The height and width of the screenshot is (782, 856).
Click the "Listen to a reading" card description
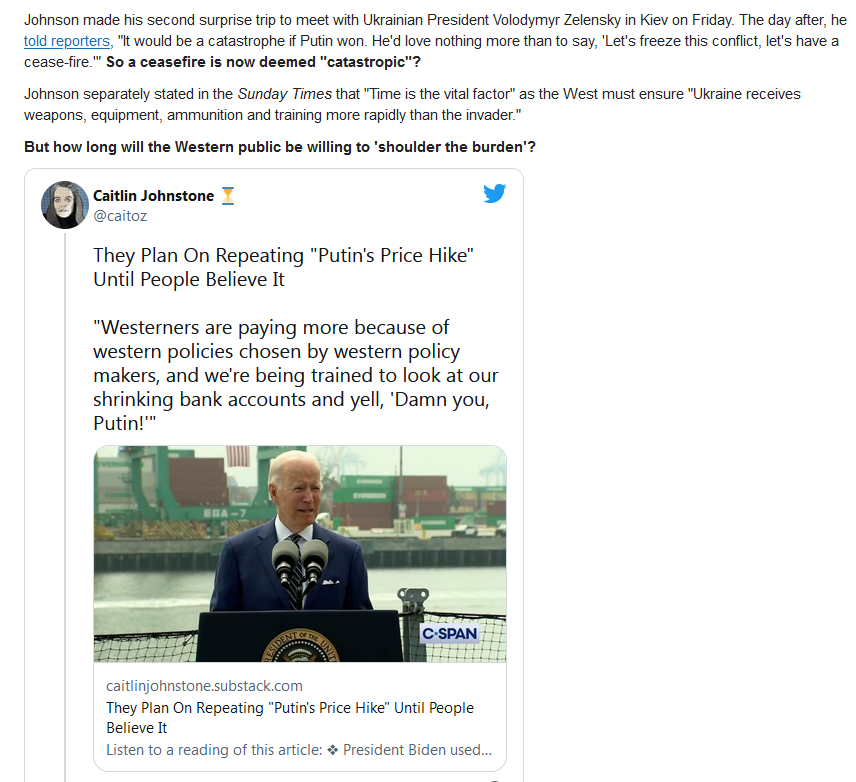(299, 750)
